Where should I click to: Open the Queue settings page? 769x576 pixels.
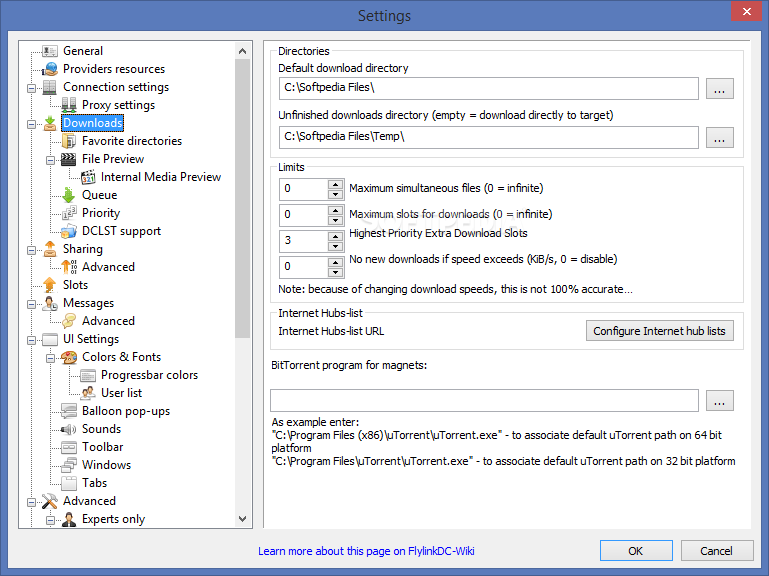100,195
